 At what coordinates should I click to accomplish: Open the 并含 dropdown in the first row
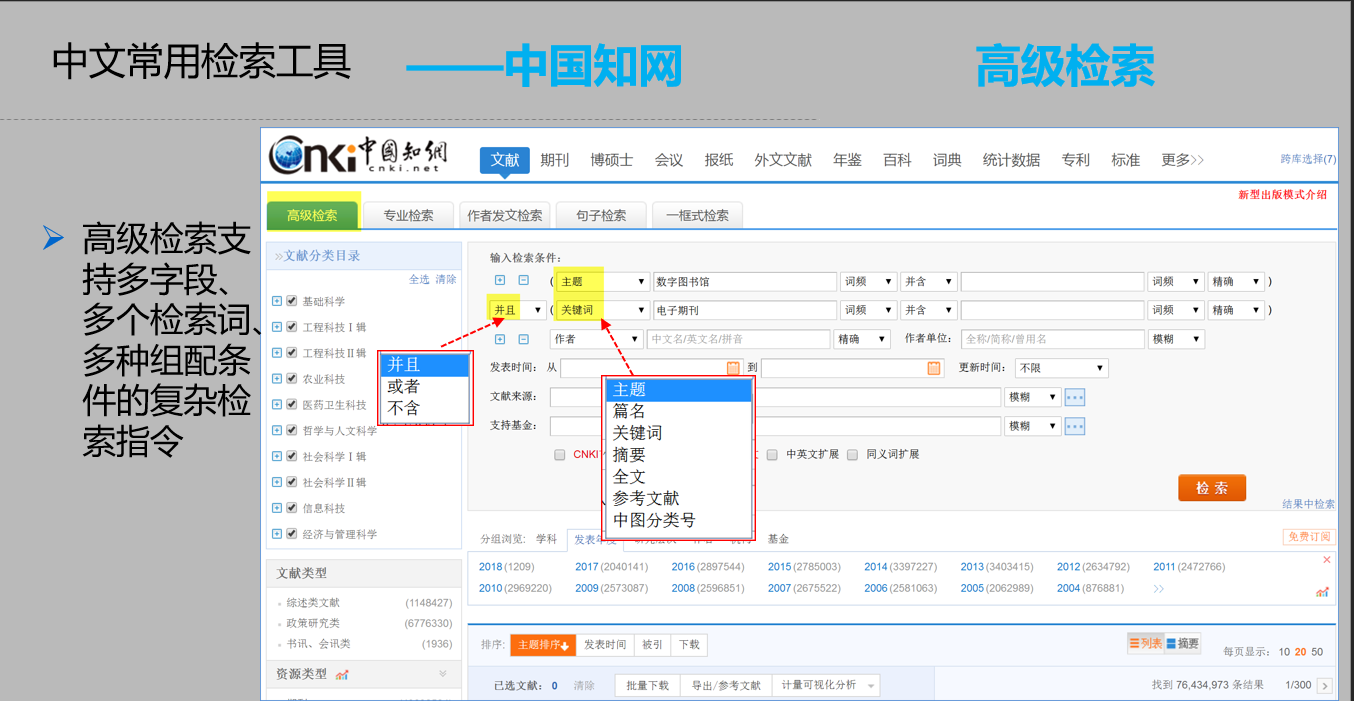pyautogui.click(x=928, y=282)
